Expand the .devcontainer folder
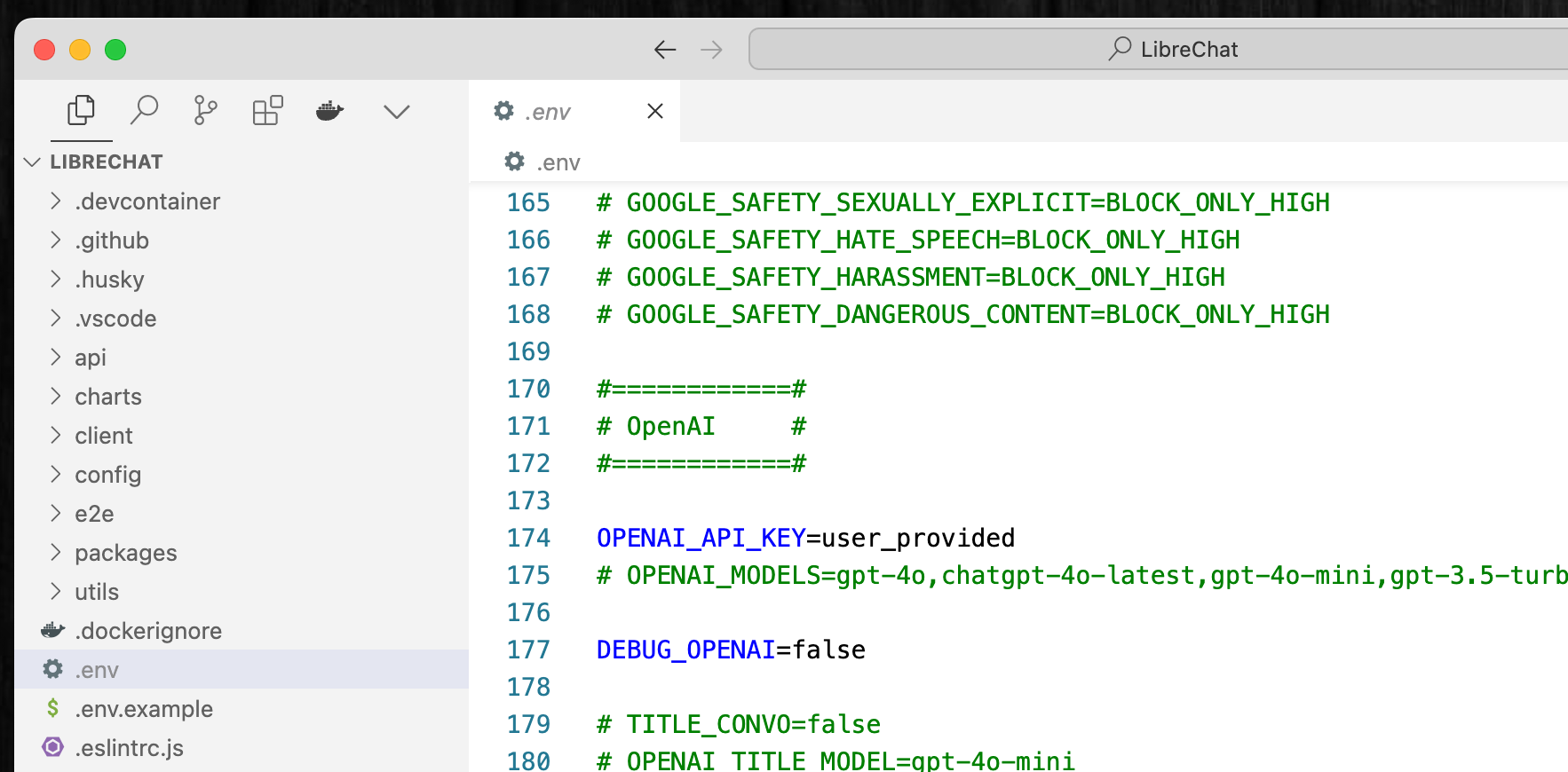Image resolution: width=1568 pixels, height=772 pixels. 147,201
